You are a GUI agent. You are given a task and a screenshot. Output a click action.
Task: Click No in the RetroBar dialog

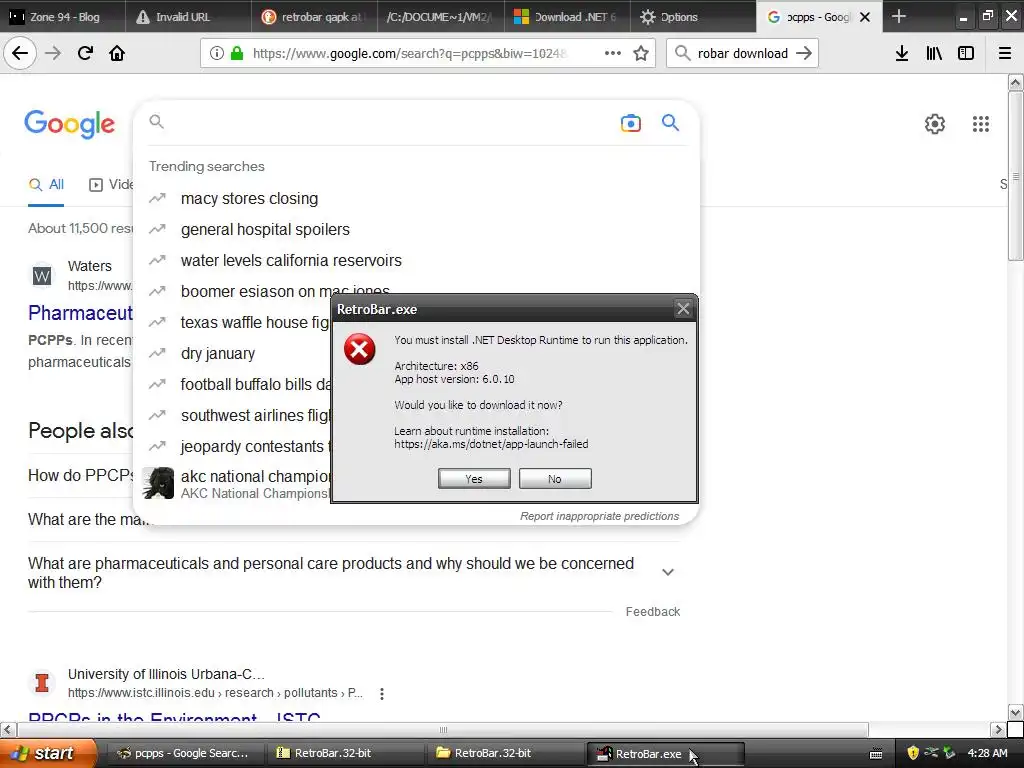[x=555, y=479]
